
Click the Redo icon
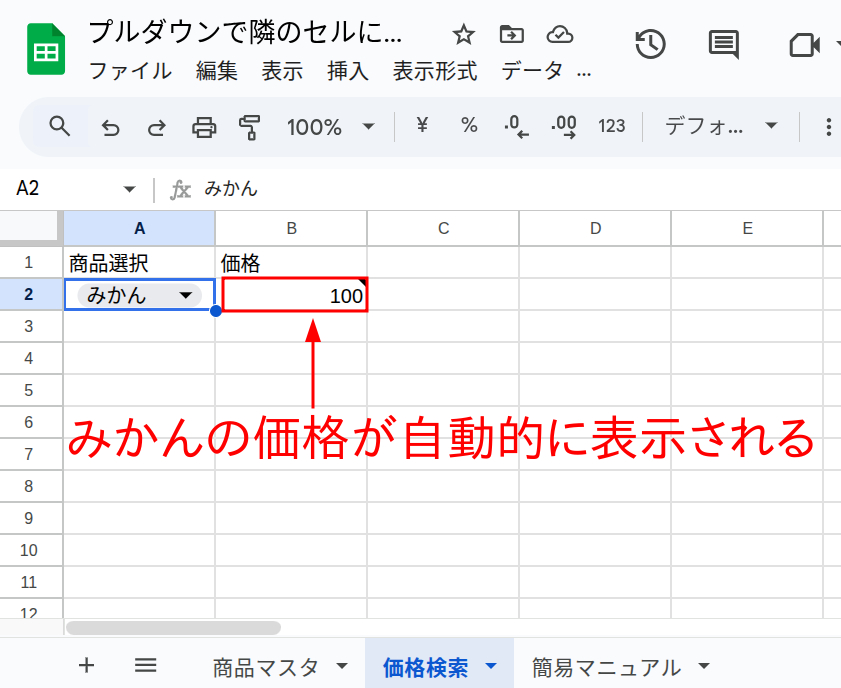[157, 126]
